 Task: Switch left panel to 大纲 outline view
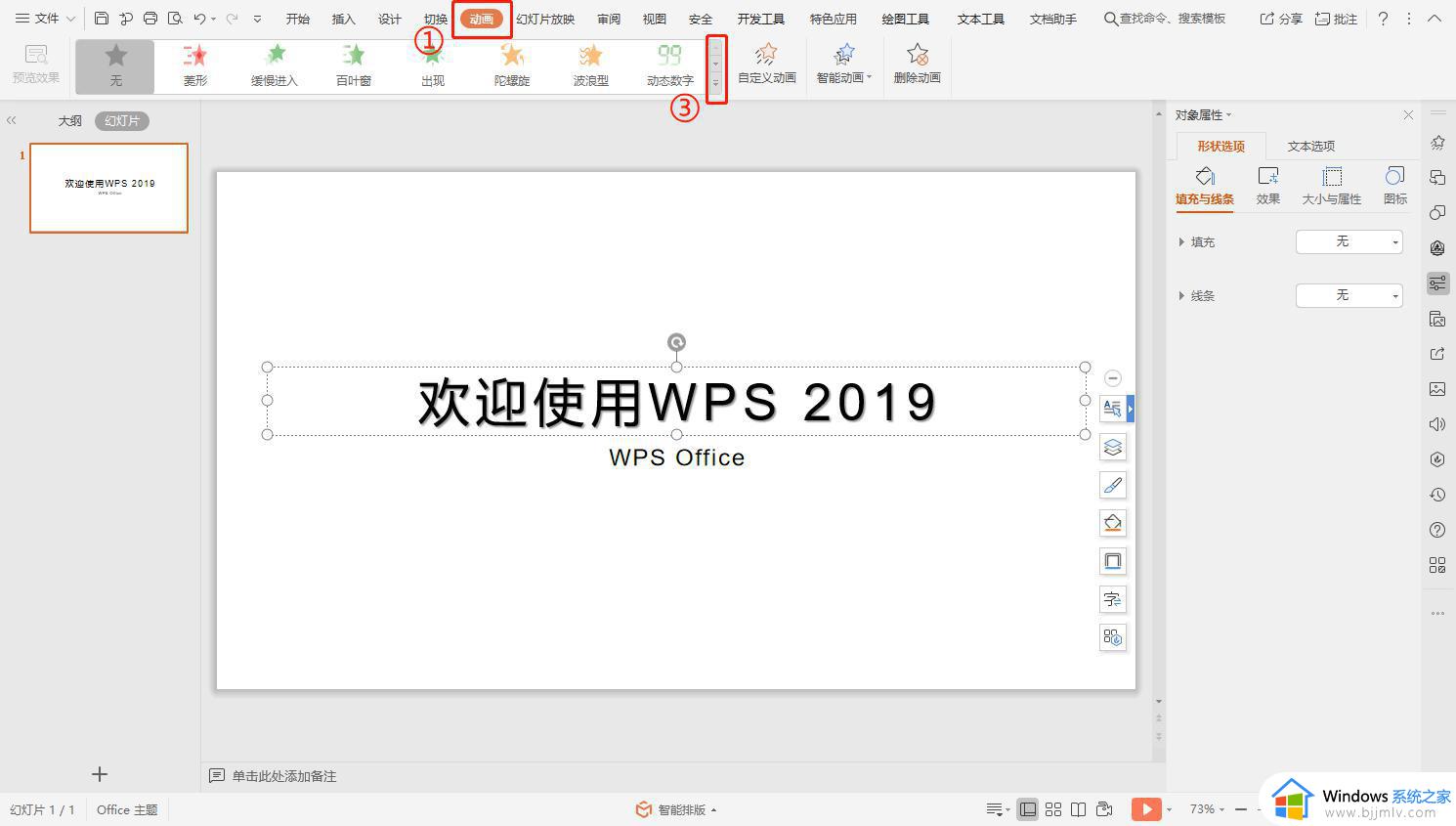[x=69, y=121]
